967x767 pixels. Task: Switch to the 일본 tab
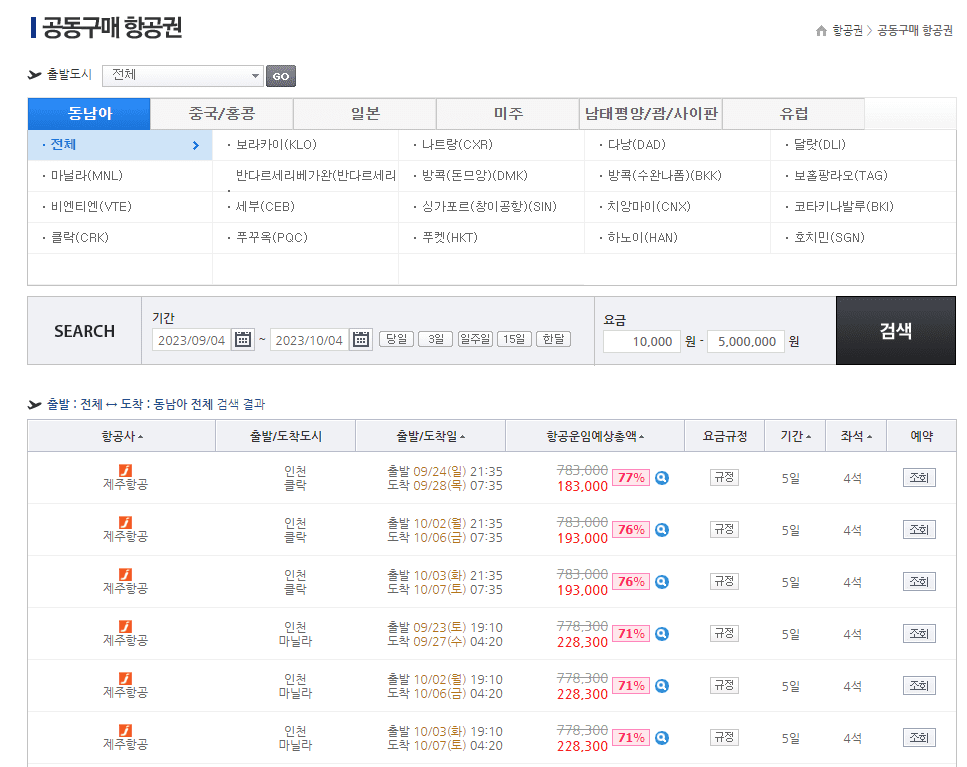tap(364, 113)
